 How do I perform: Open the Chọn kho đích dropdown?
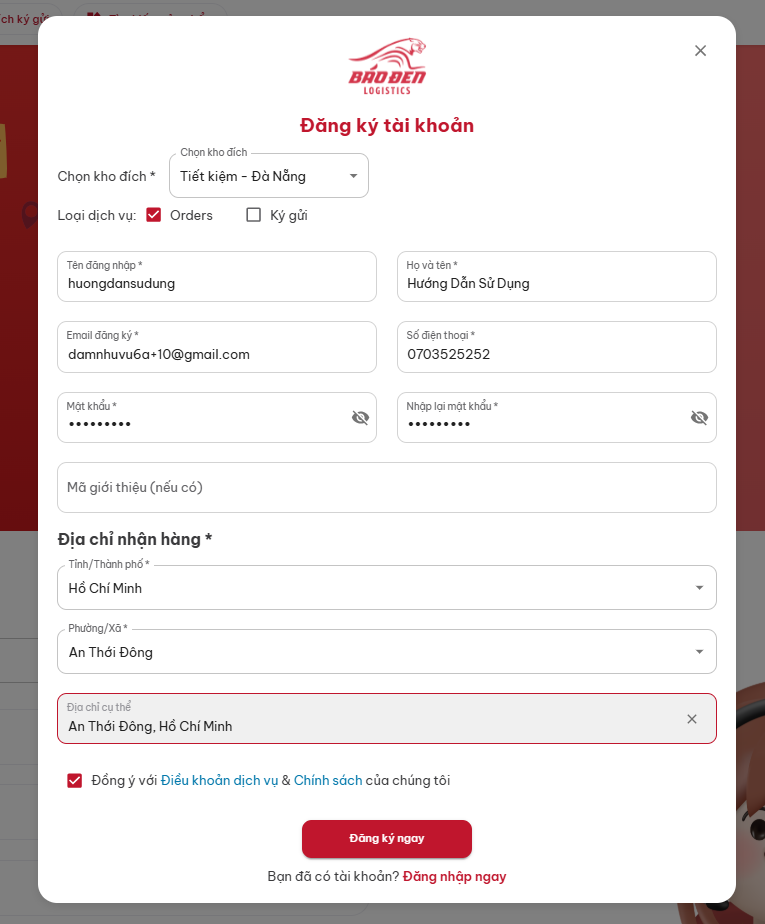268,177
